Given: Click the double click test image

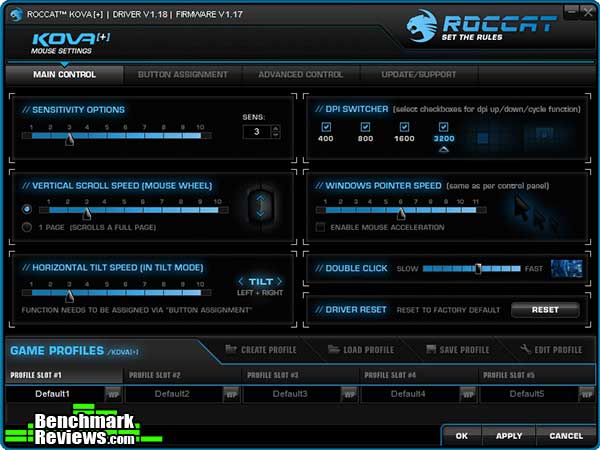Looking at the screenshot, I should pos(567,269).
